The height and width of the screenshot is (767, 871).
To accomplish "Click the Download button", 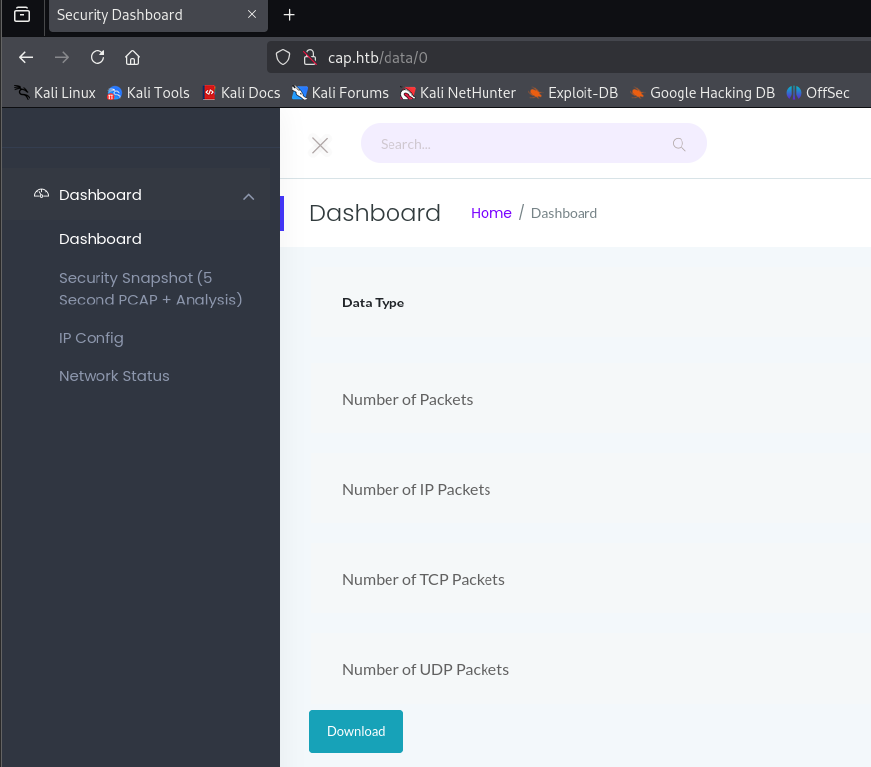I will pyautogui.click(x=356, y=731).
